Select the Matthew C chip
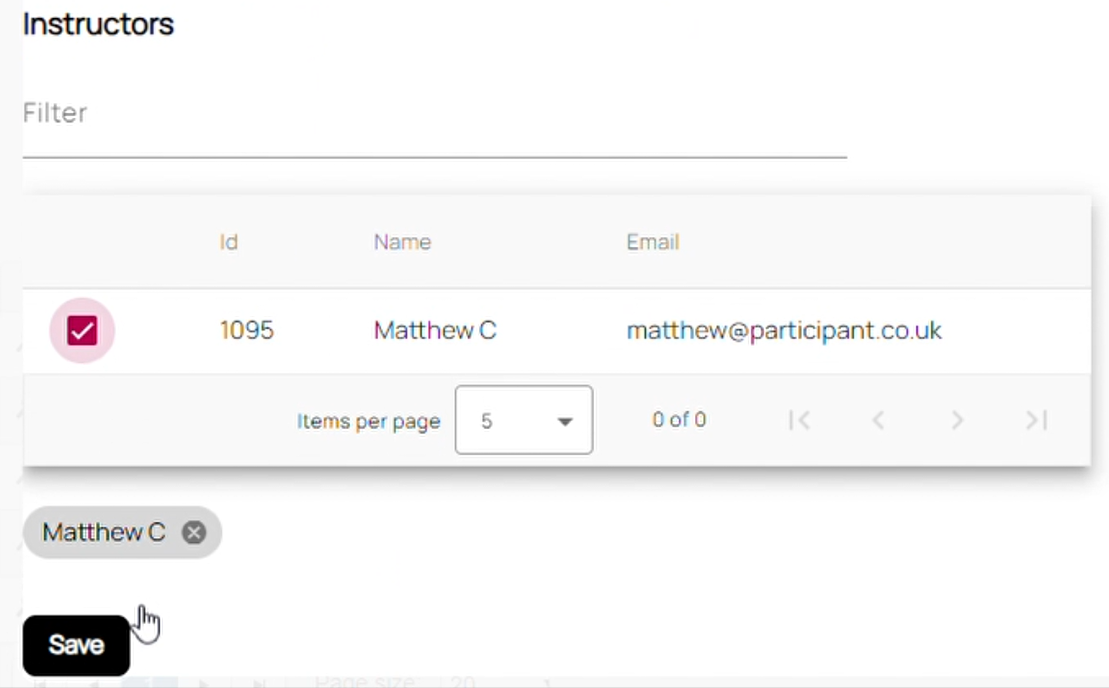The height and width of the screenshot is (688, 1109). click(x=103, y=533)
